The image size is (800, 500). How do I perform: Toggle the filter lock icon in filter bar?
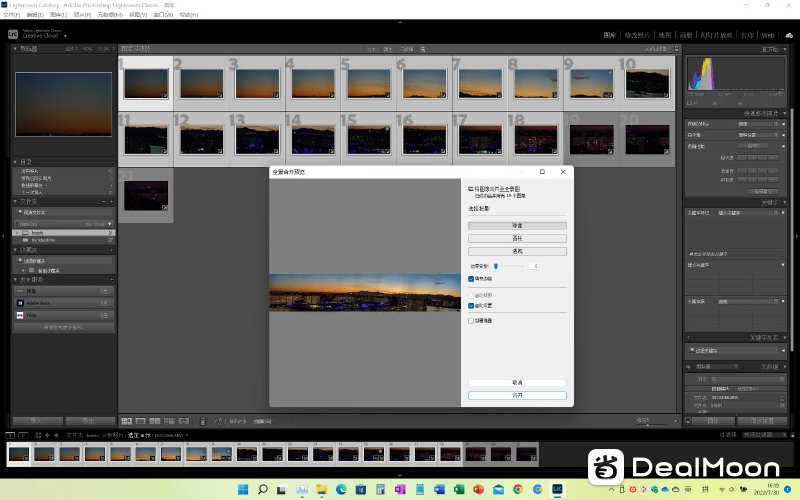pos(677,49)
